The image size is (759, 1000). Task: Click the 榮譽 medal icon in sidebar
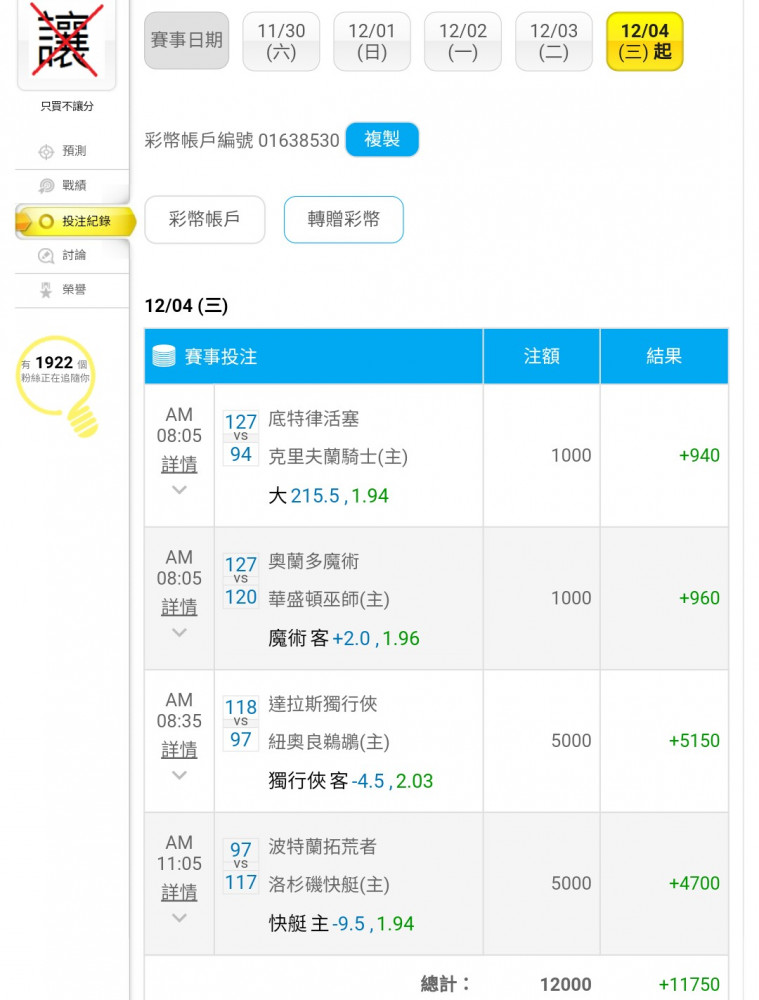tap(46, 290)
